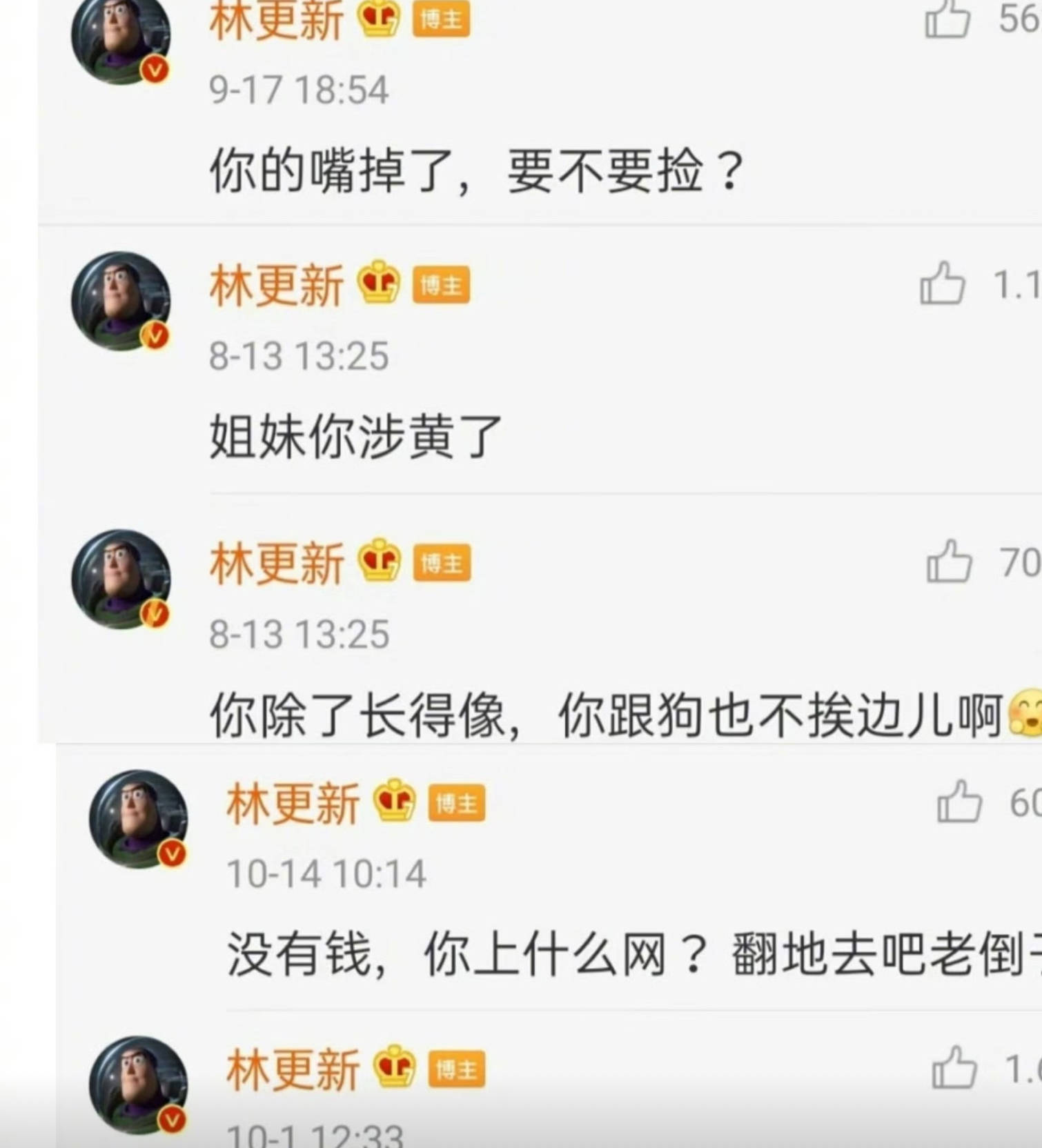The width and height of the screenshot is (1042, 1148).
Task: Tap thumbs-up on "你除了长得像" comment
Action: (949, 561)
